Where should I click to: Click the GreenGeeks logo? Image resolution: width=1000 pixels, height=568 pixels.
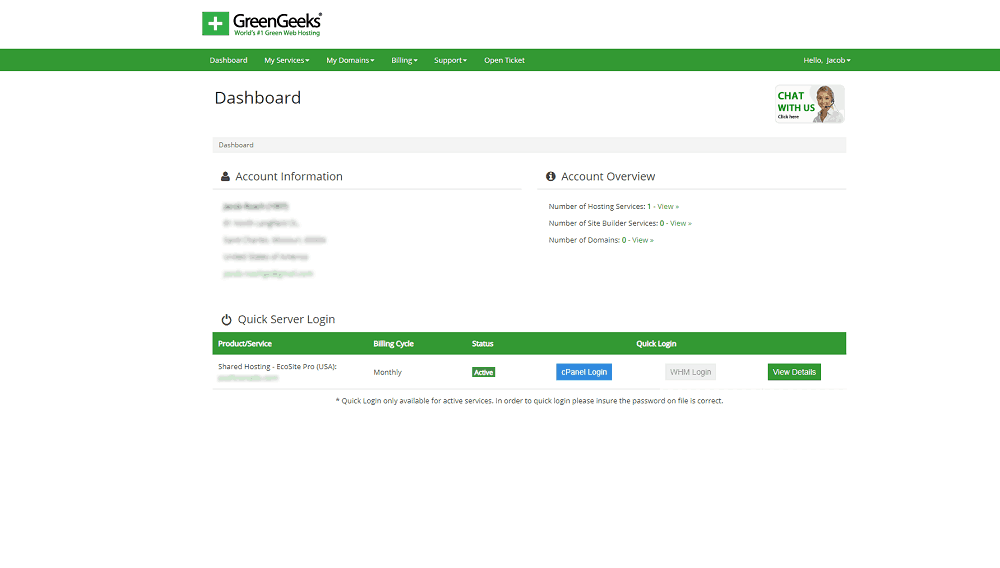click(261, 24)
